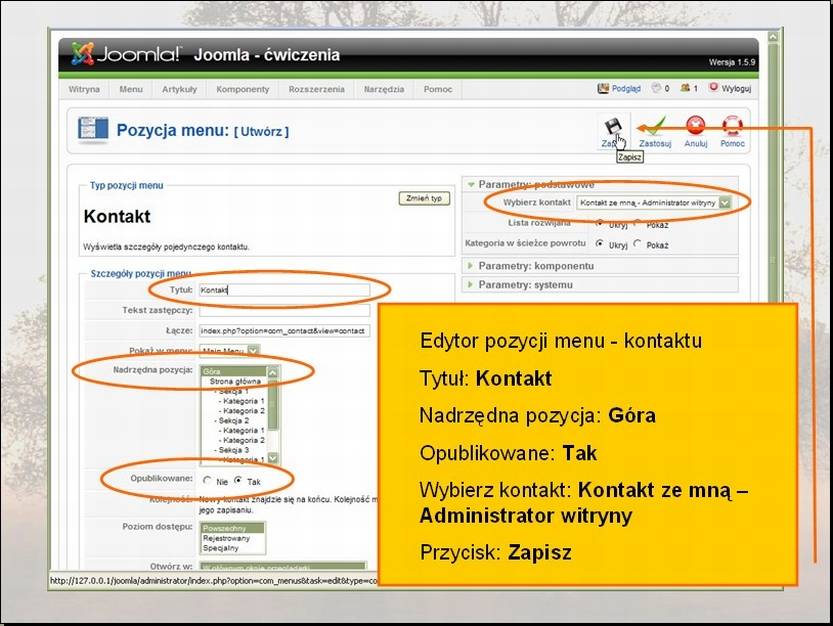Click the browser scrollbar up arrow
Viewport: 833px width, 626px height.
[773, 37]
